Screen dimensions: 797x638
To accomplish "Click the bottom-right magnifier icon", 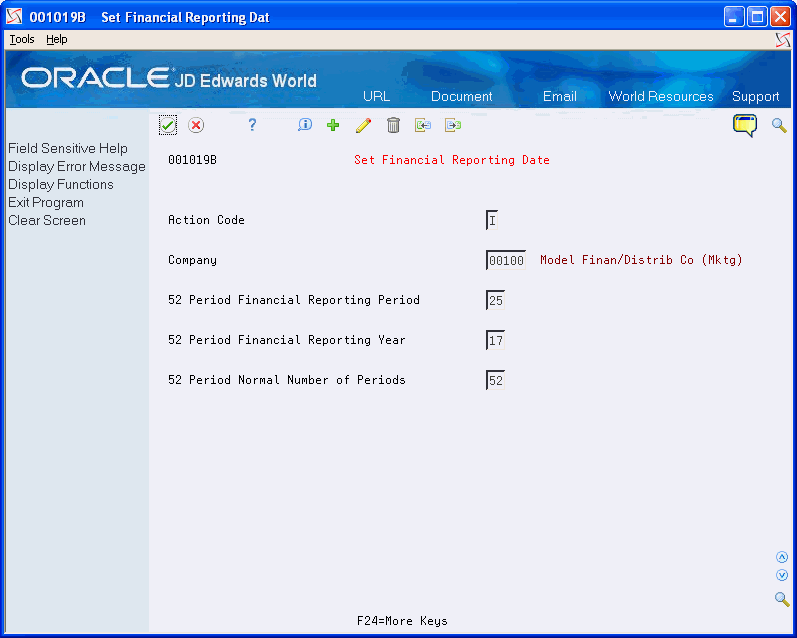I will click(x=782, y=599).
